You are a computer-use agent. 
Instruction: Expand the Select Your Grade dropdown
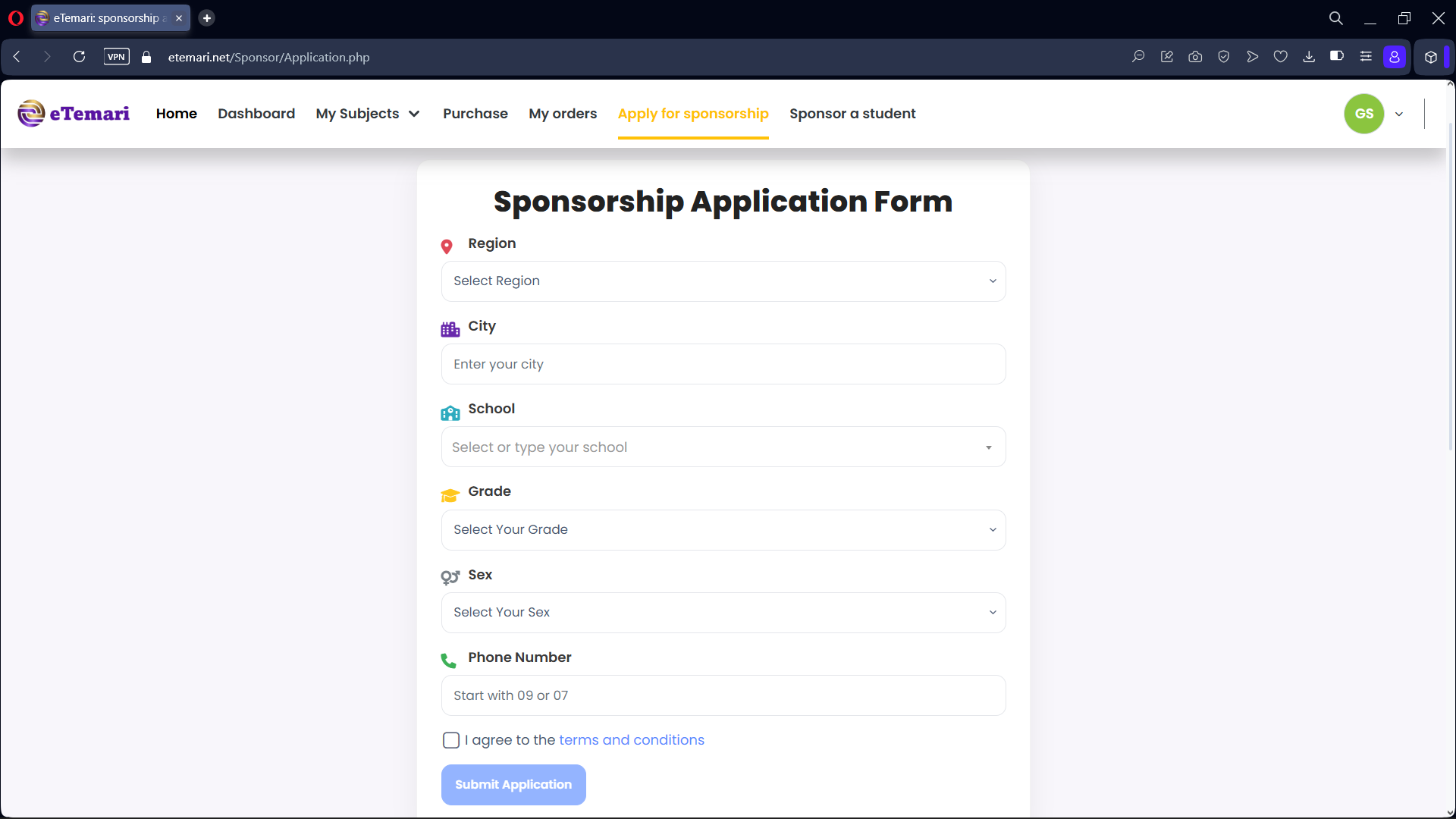point(723,530)
